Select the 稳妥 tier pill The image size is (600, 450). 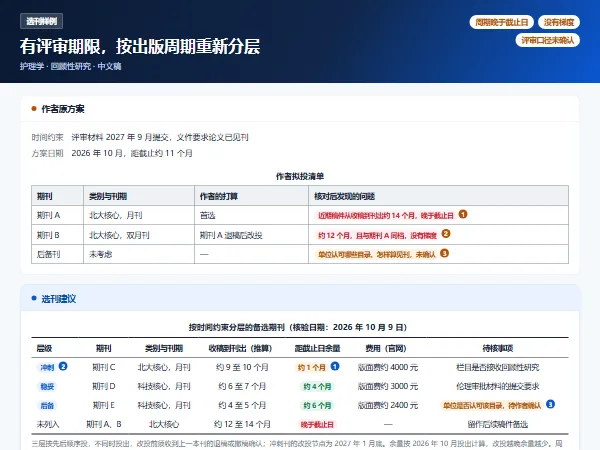pyautogui.click(x=47, y=386)
